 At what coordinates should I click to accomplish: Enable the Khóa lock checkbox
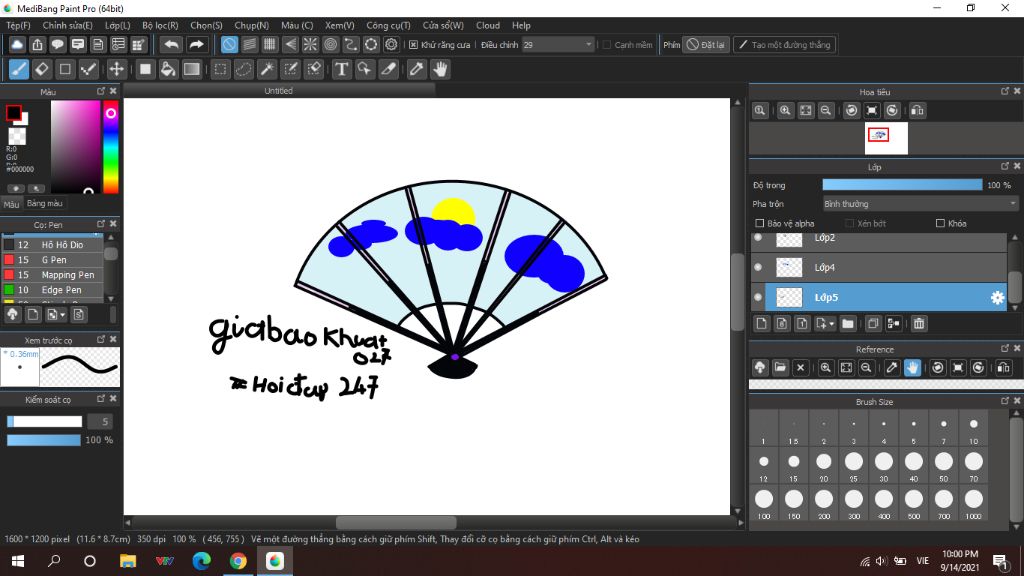tap(940, 223)
